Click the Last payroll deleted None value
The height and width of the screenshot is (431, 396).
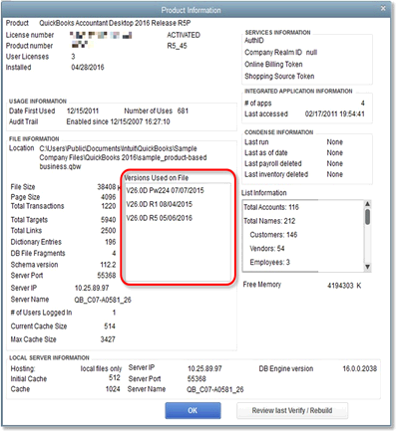pyautogui.click(x=335, y=163)
